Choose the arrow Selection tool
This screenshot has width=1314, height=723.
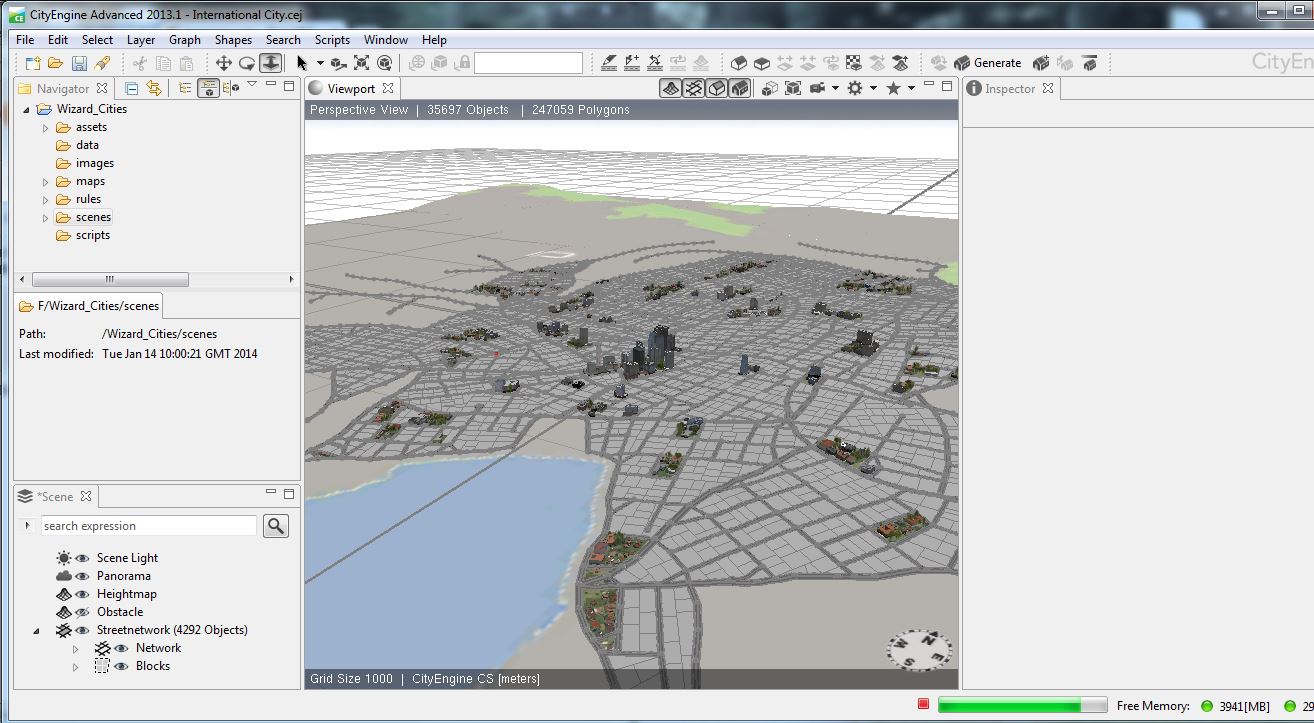tap(302, 63)
